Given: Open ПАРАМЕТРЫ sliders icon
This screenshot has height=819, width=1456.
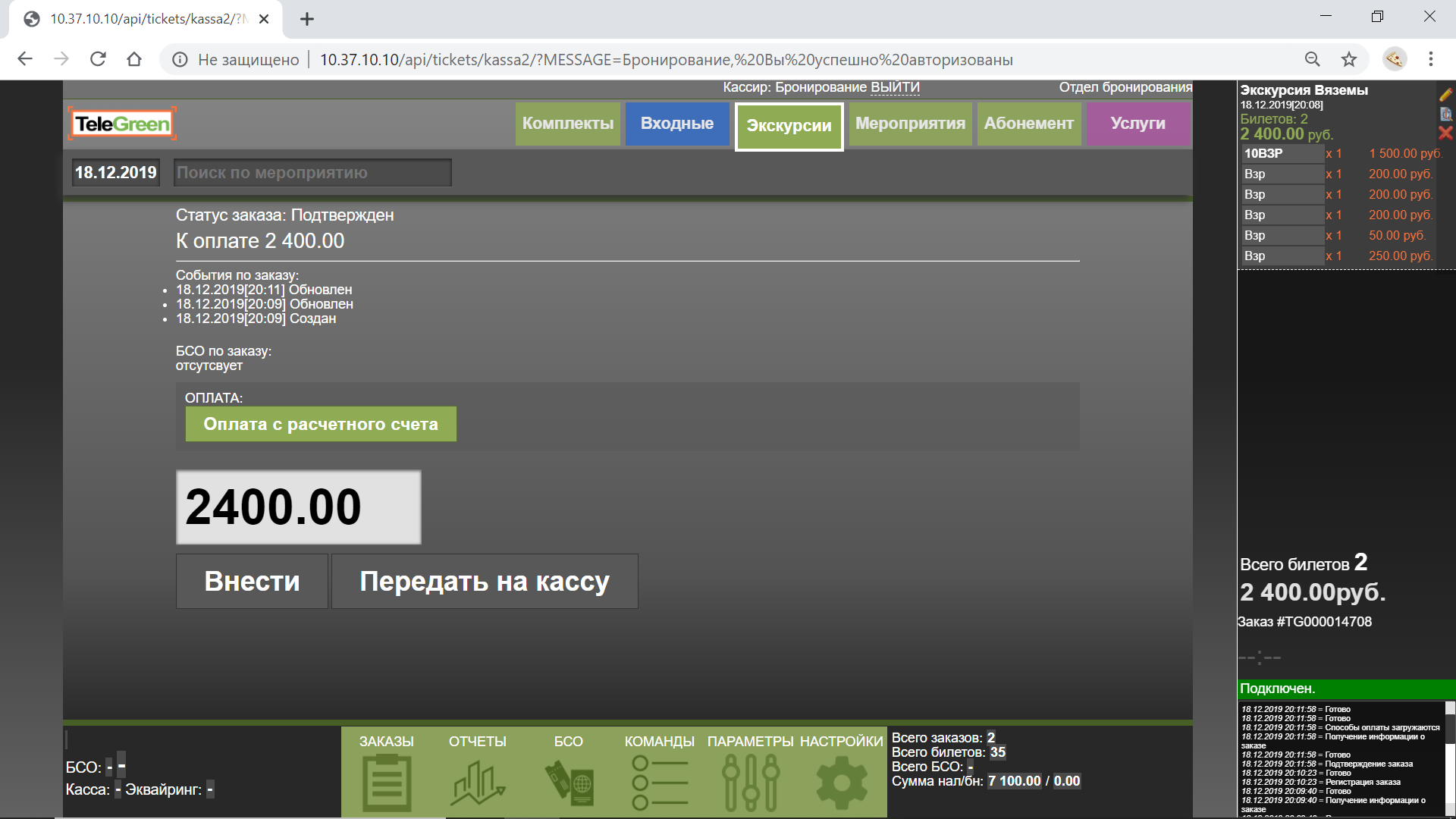Looking at the screenshot, I should (750, 781).
